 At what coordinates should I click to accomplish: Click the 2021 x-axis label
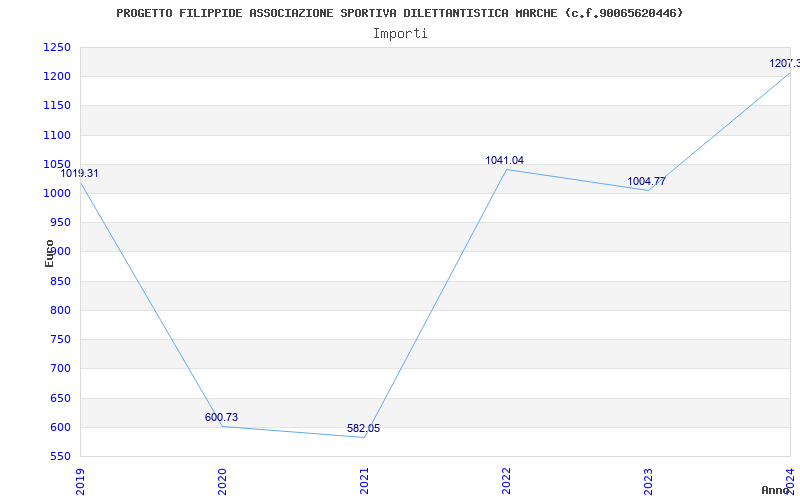point(364,481)
